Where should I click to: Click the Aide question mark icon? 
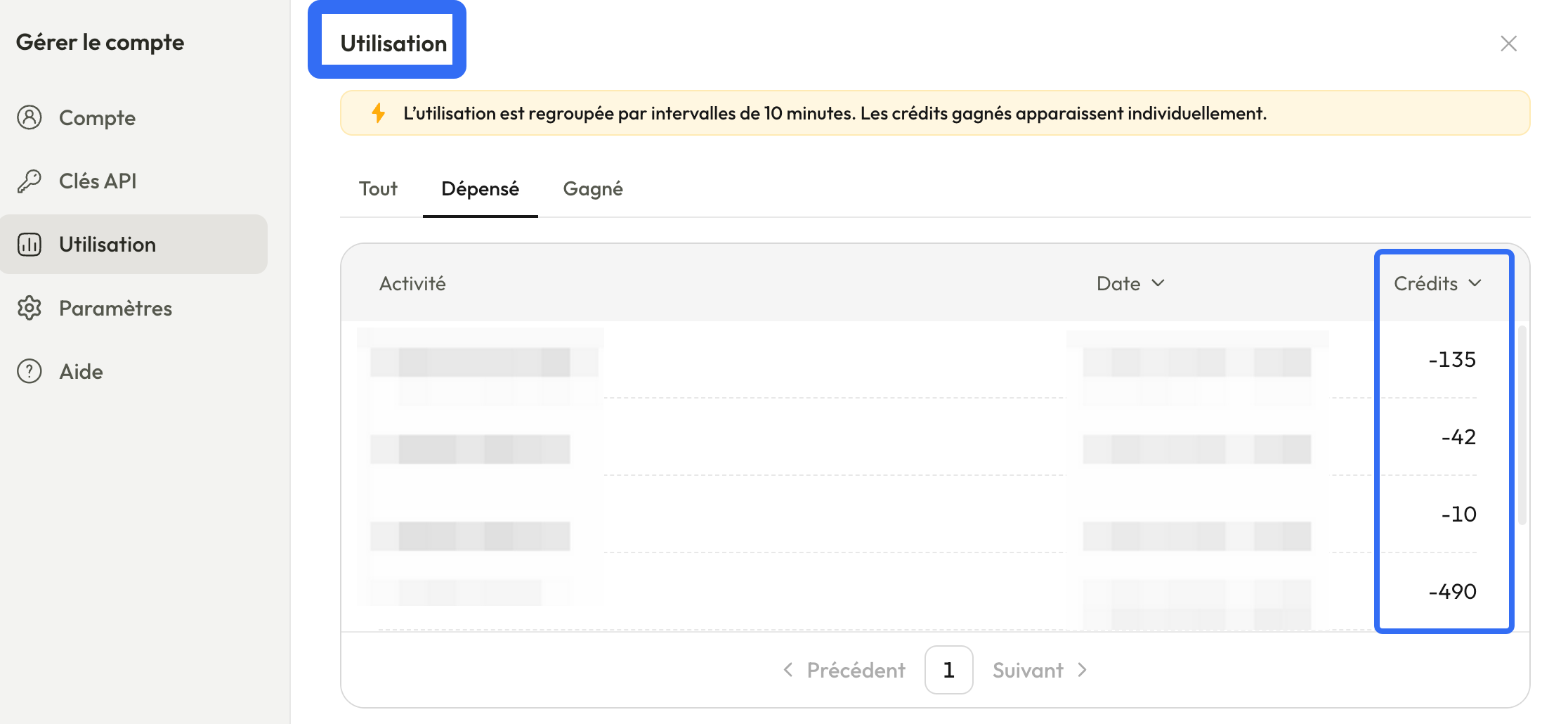click(30, 371)
